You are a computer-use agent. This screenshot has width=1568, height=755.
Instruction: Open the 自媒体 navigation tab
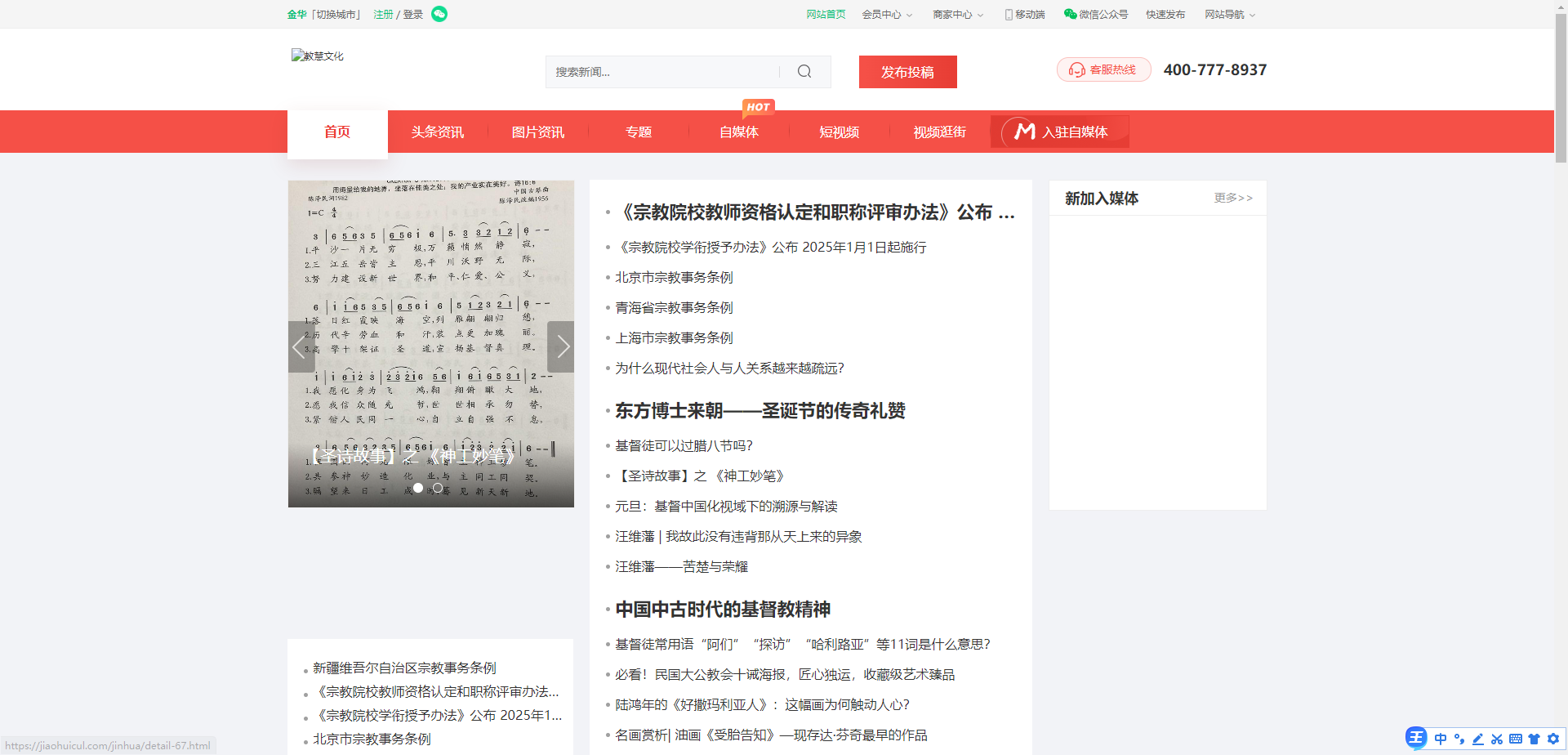point(739,132)
